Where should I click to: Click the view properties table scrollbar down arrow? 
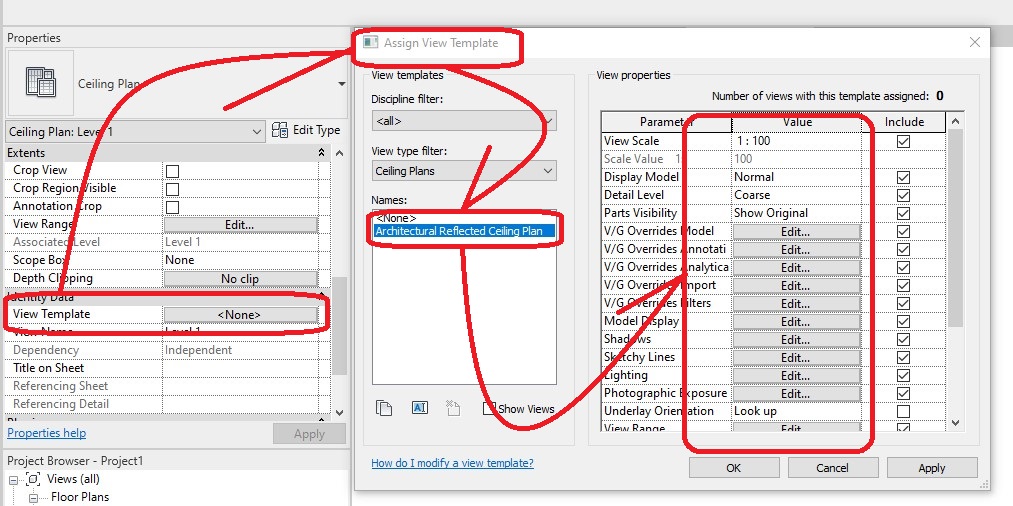[x=956, y=423]
